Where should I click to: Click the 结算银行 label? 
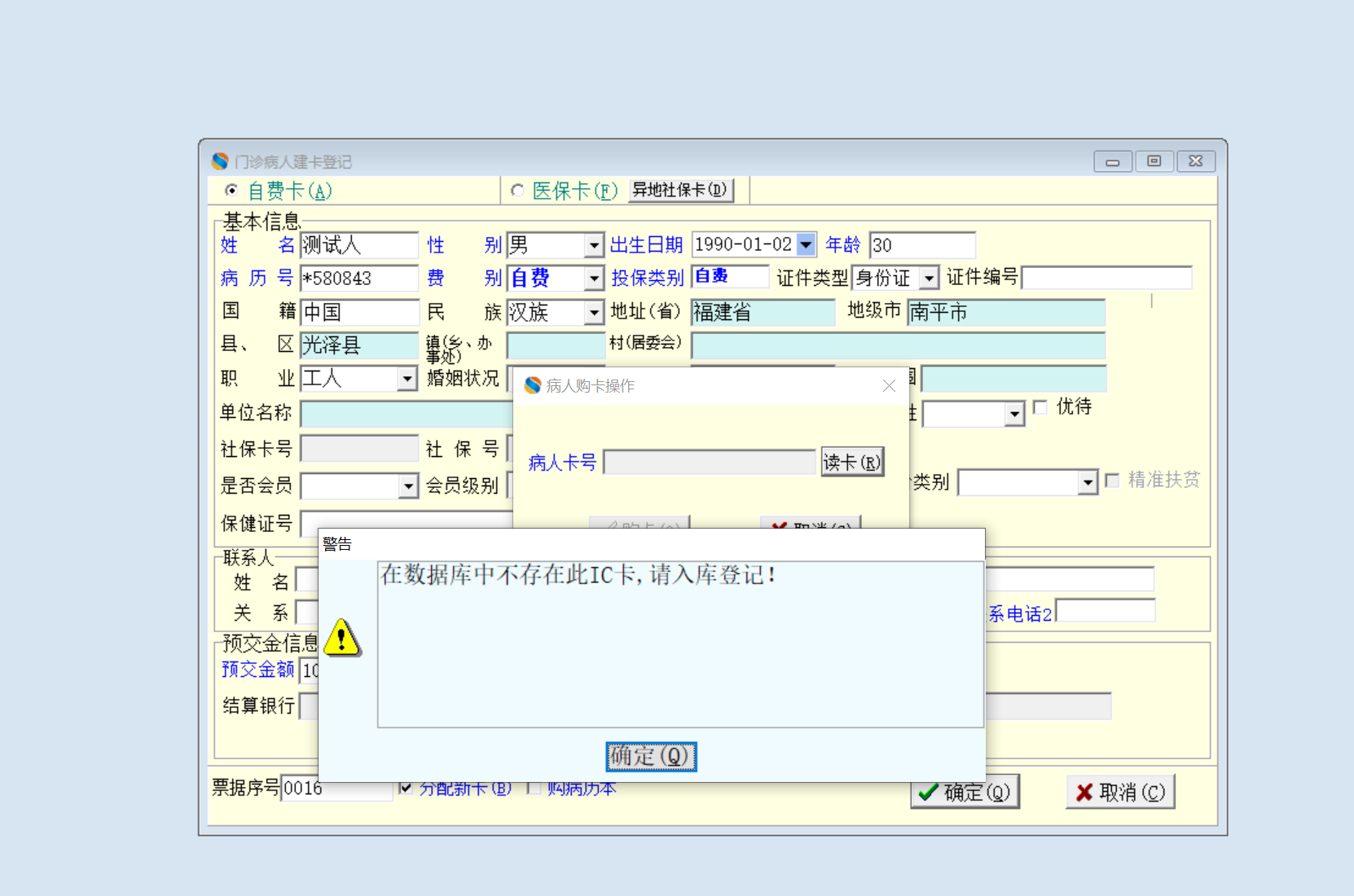point(258,705)
